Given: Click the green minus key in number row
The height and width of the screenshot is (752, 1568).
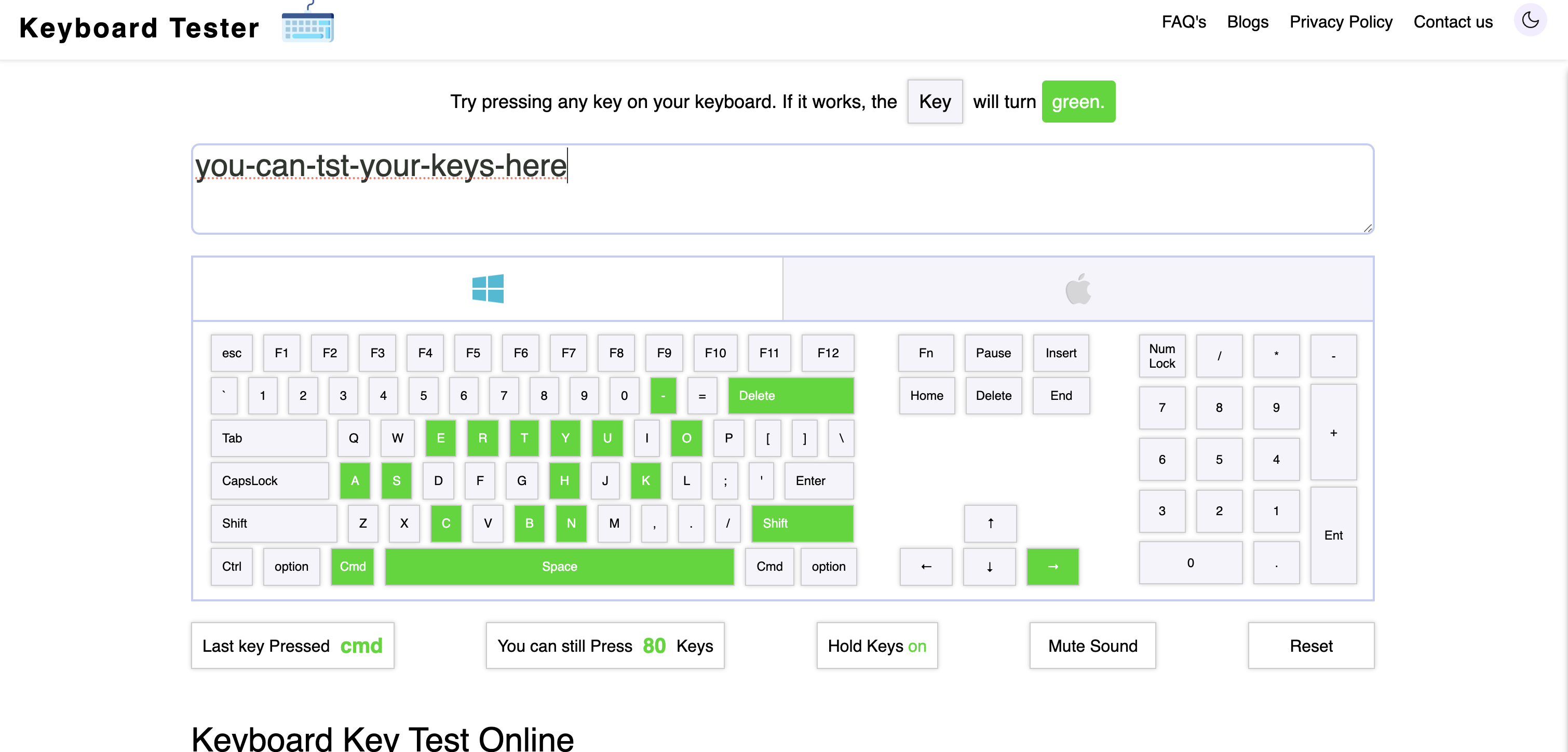Looking at the screenshot, I should click(664, 396).
